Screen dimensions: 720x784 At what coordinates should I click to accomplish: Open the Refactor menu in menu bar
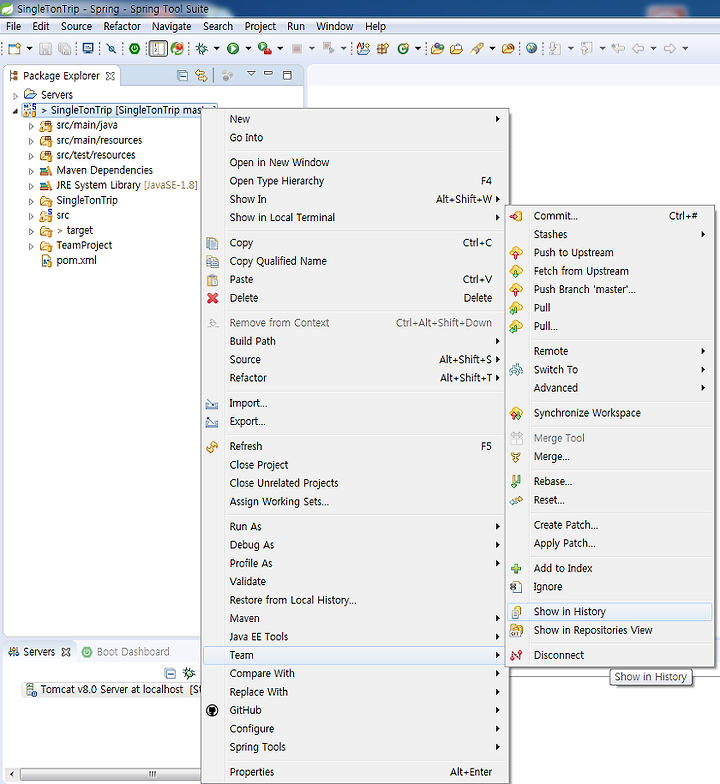(x=122, y=26)
